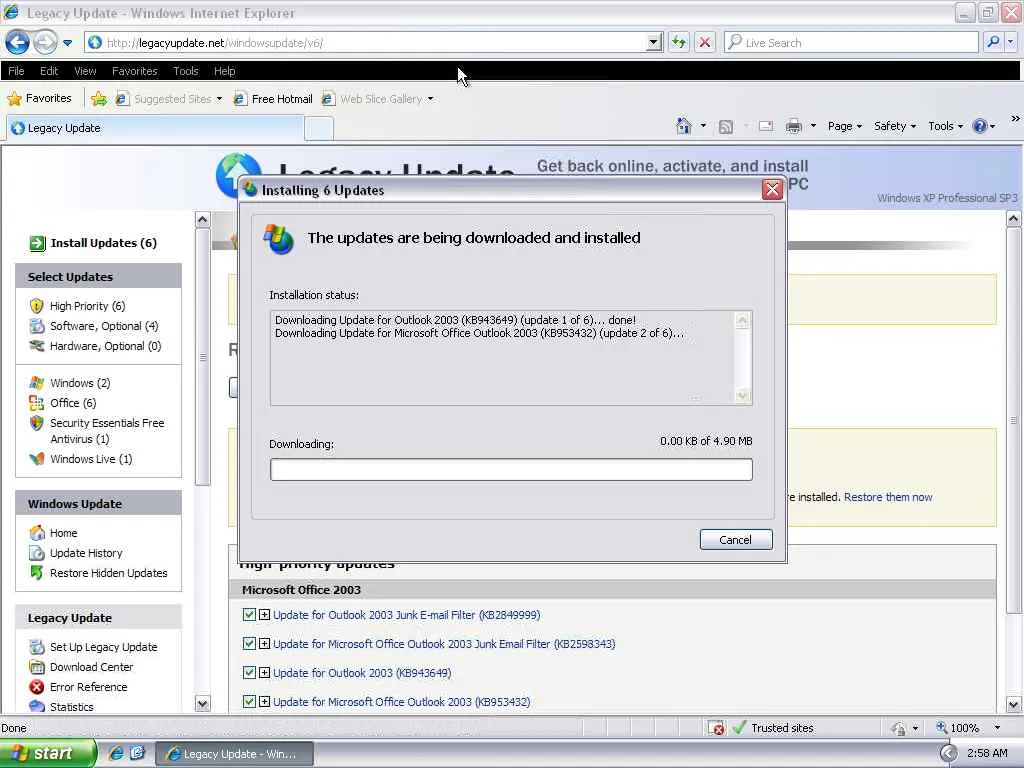Open Set Up Legacy Update link

pyautogui.click(x=103, y=647)
